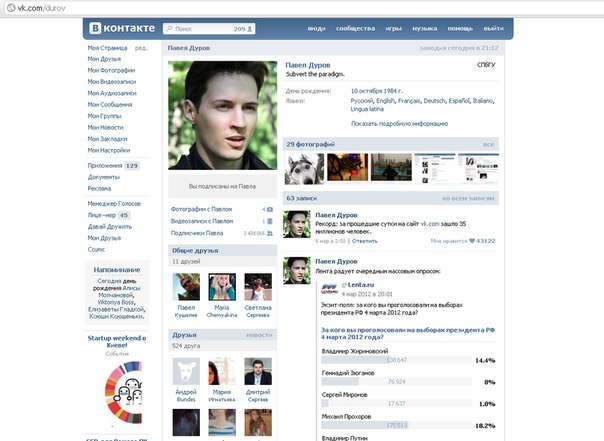Click the camera icon next to Фотографии с Павлом
This screenshot has height=441, width=604.
point(270,210)
